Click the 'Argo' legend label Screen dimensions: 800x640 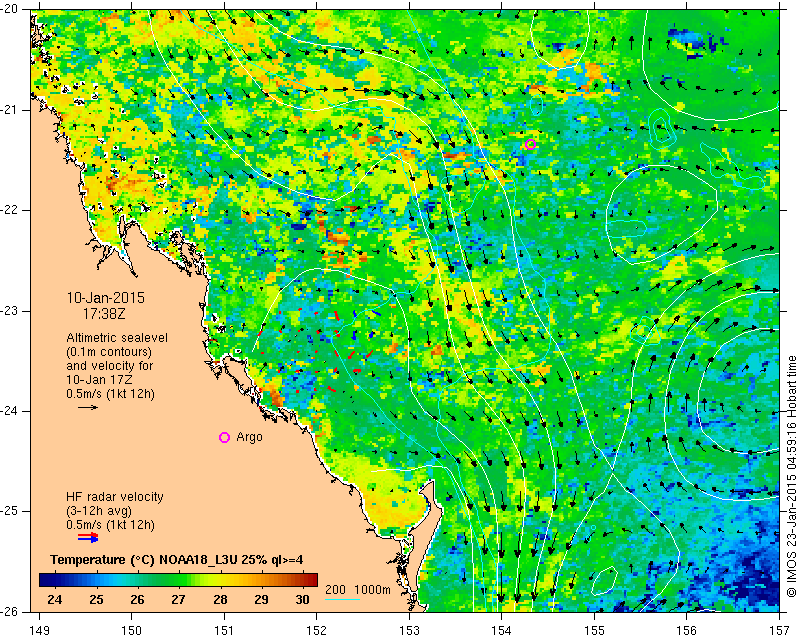[249, 437]
